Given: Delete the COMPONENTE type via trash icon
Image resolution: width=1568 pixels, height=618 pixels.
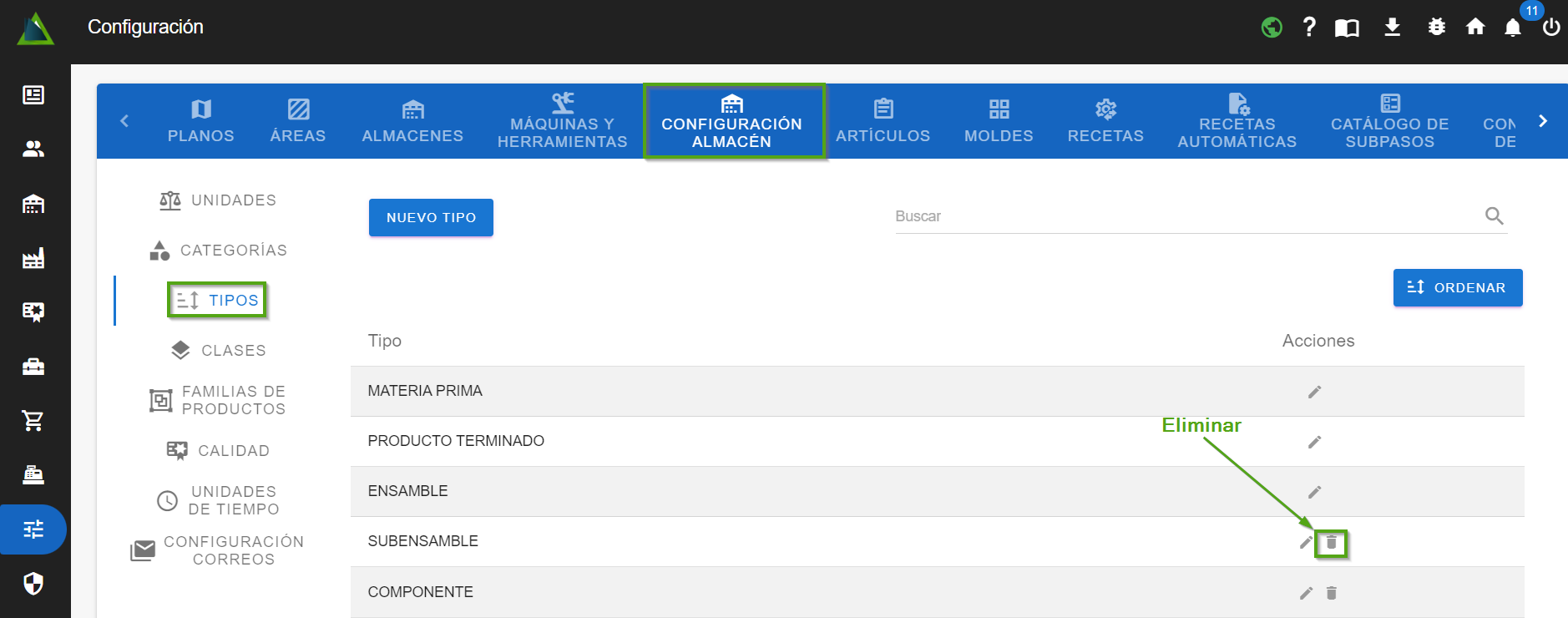Looking at the screenshot, I should [x=1331, y=593].
